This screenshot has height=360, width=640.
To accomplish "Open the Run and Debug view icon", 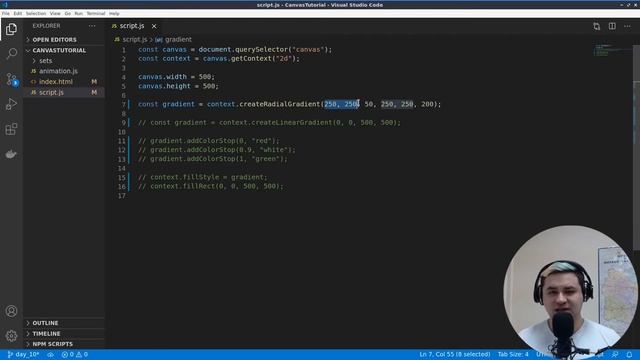I will (x=11, y=104).
